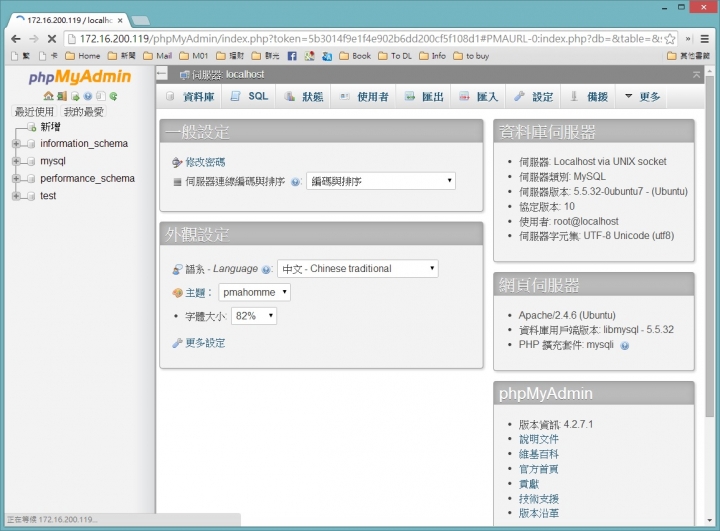Open the Language dropdown Chinese traditional
720x531 pixels.
358,269
